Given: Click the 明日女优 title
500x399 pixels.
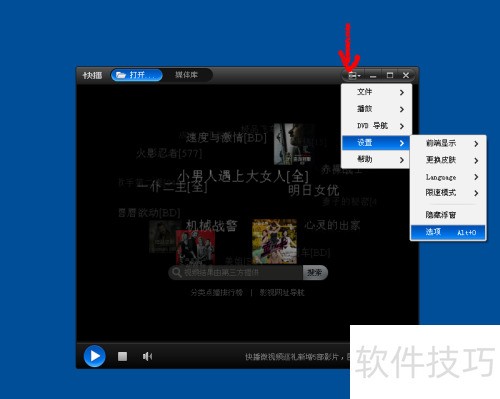Looking at the screenshot, I should pyautogui.click(x=314, y=190).
